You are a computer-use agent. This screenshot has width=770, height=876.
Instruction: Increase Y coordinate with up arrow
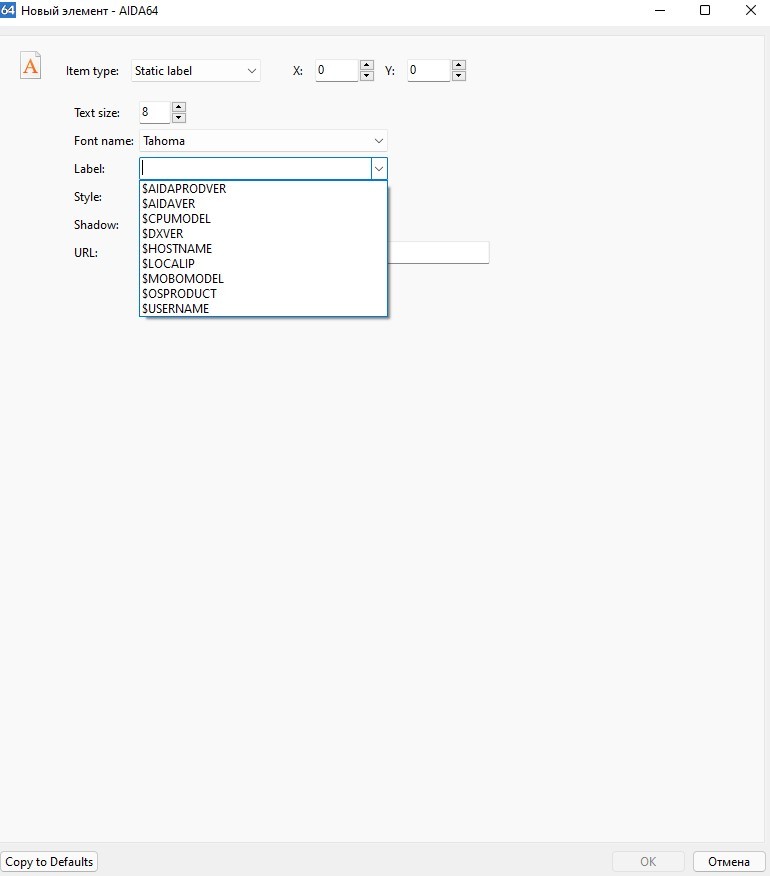point(459,65)
